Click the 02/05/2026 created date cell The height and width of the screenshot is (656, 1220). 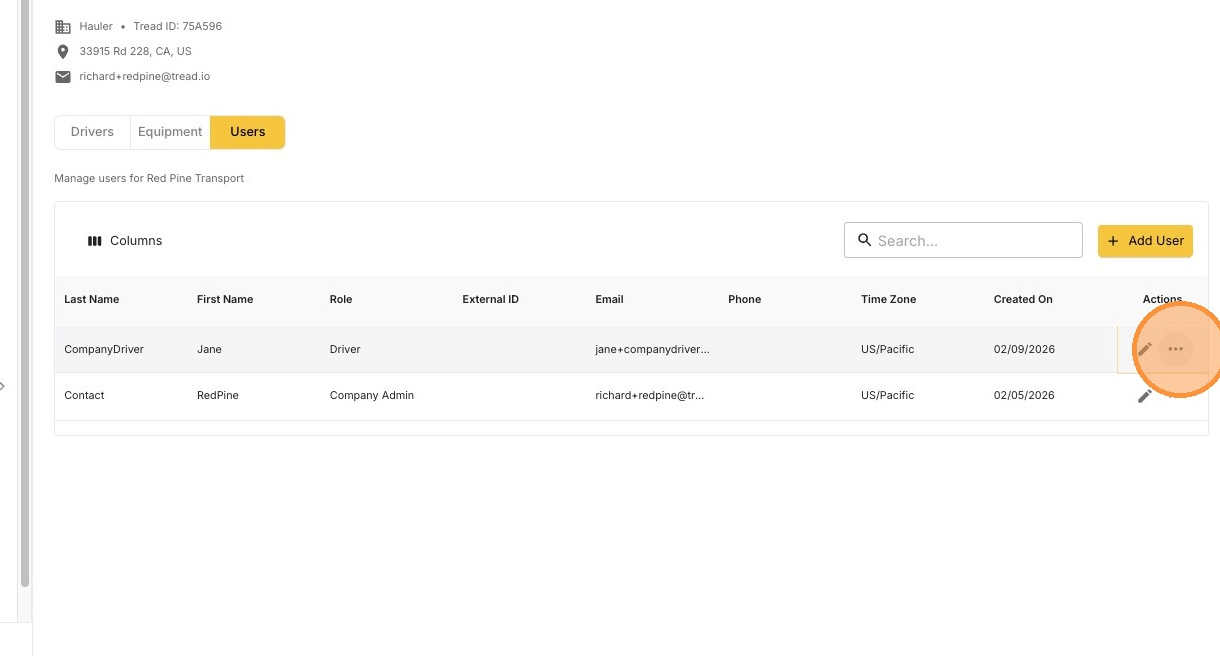point(1024,395)
